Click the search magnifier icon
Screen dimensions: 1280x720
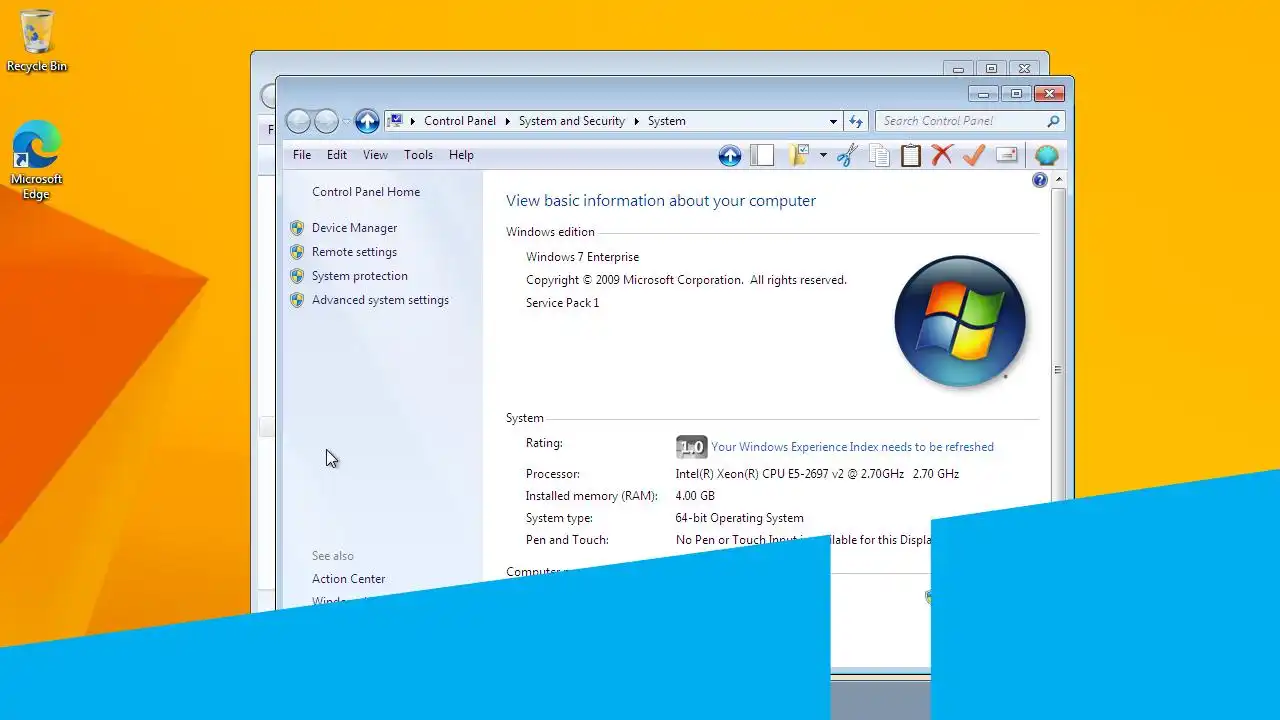[x=1053, y=121]
